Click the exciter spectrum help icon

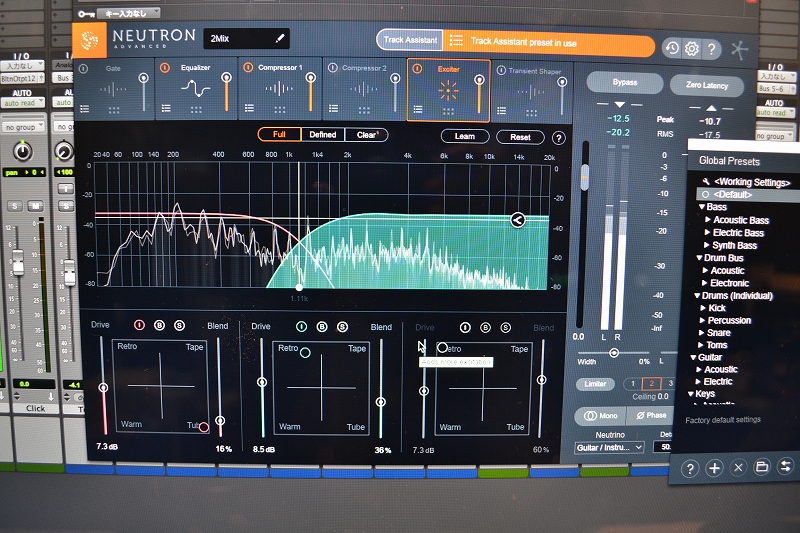point(559,138)
